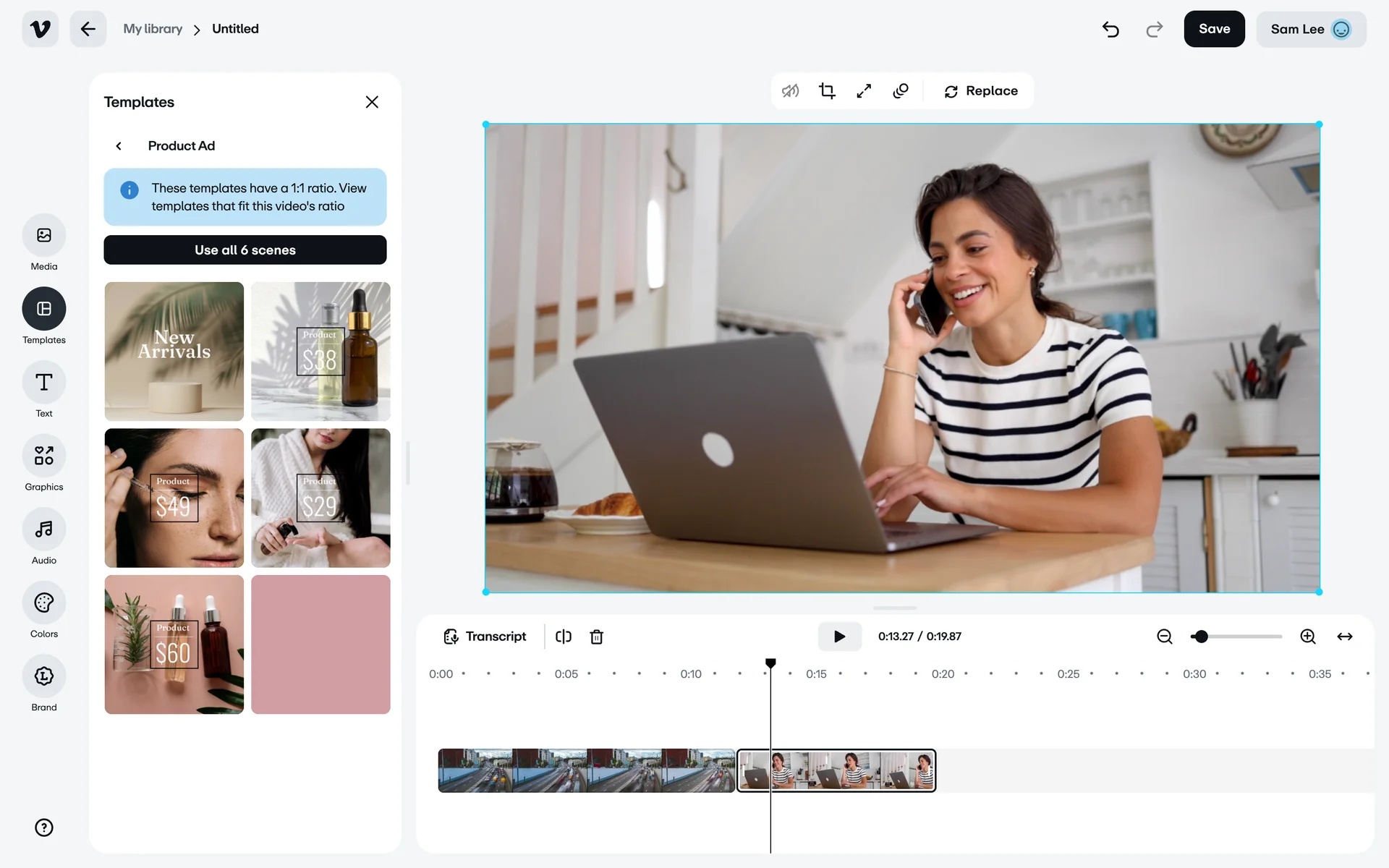Zoom out the timeline
The height and width of the screenshot is (868, 1389).
click(x=1164, y=637)
